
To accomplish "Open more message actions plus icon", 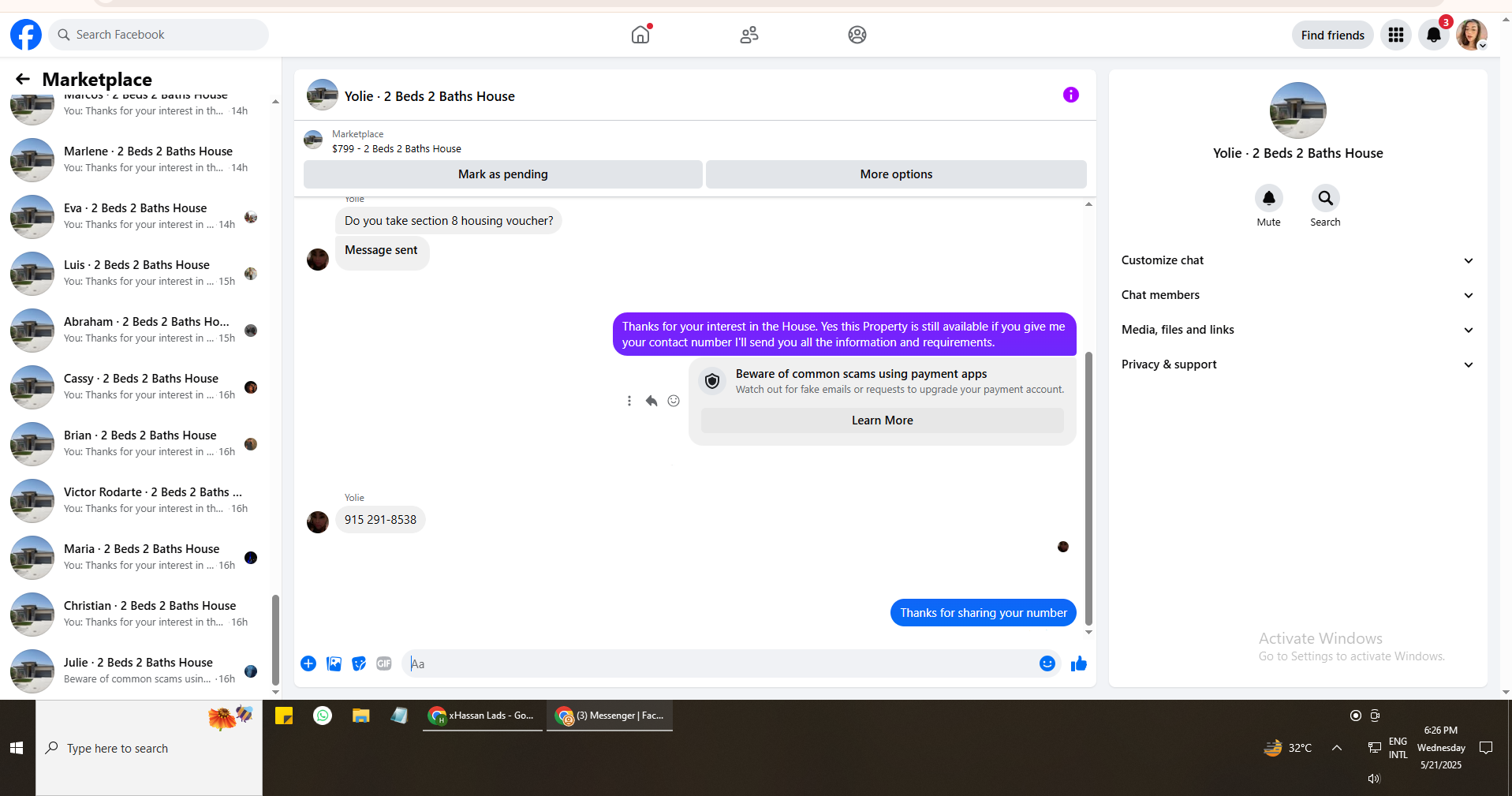I will pyautogui.click(x=308, y=663).
